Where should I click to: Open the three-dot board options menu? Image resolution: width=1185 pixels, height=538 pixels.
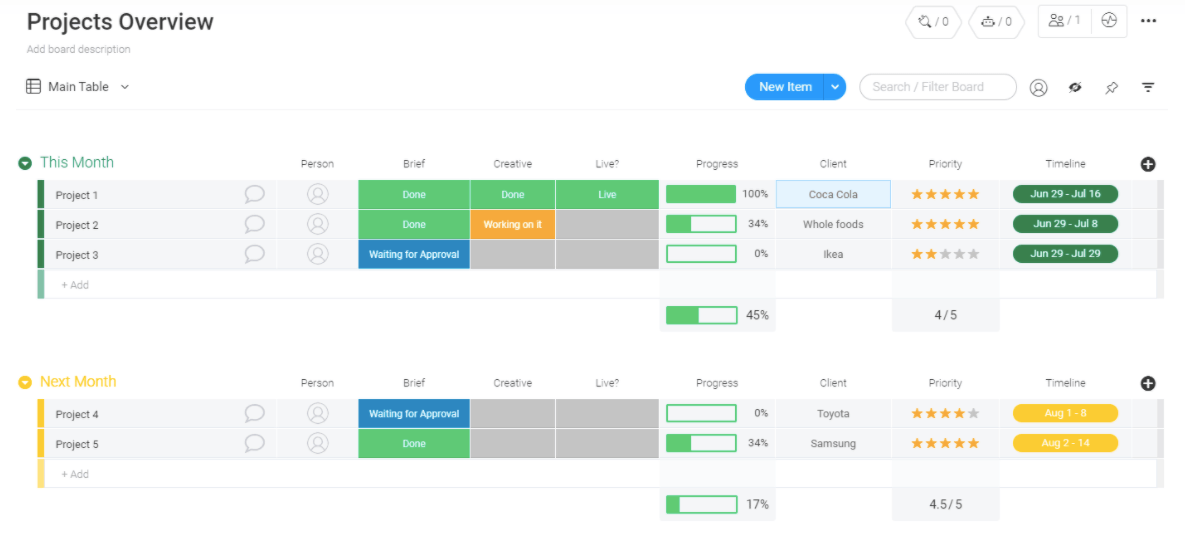(x=1149, y=21)
